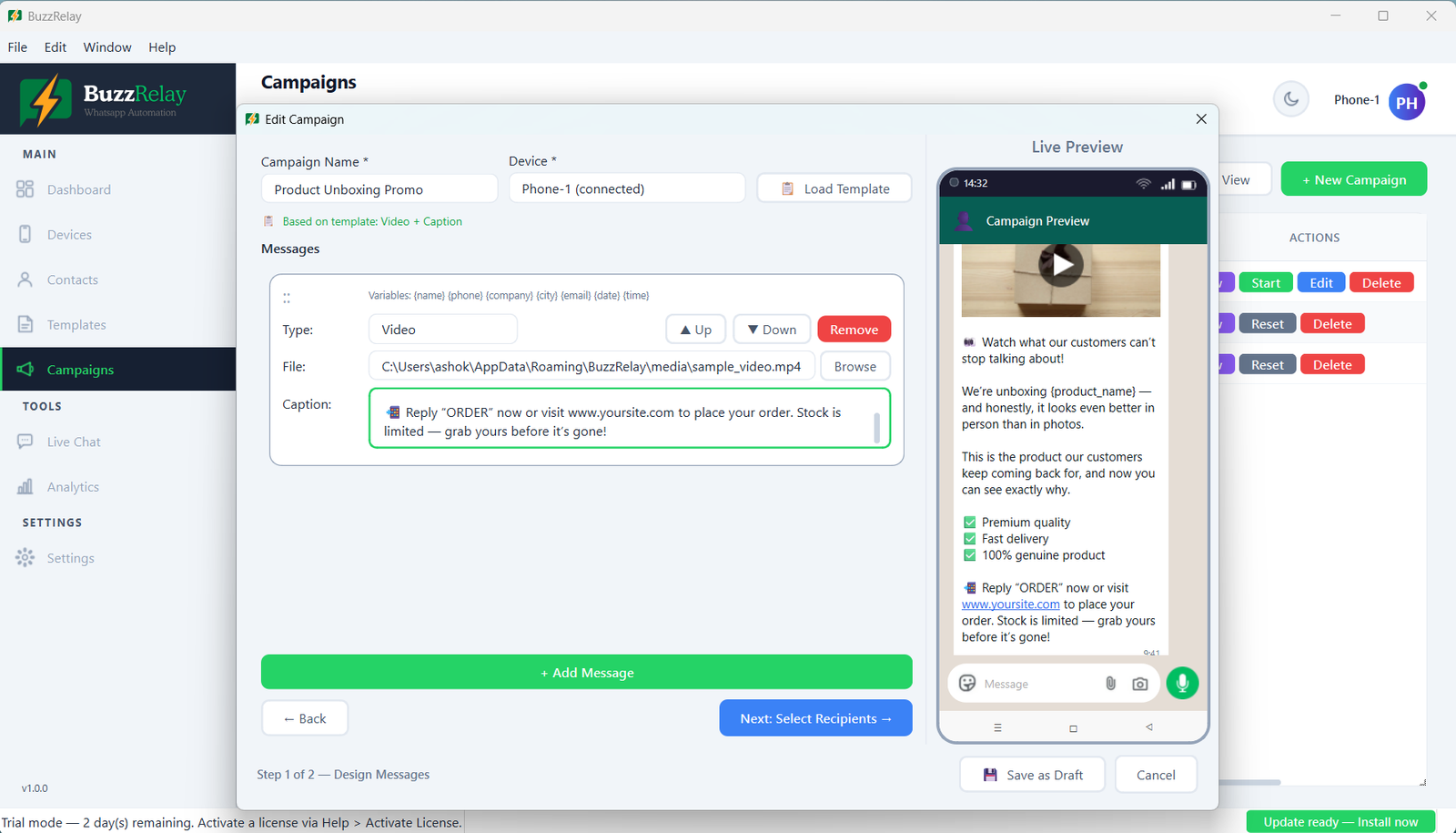Screen dimensions: 1456x833
Task: Click the caption box scrollbar
Action: (877, 428)
